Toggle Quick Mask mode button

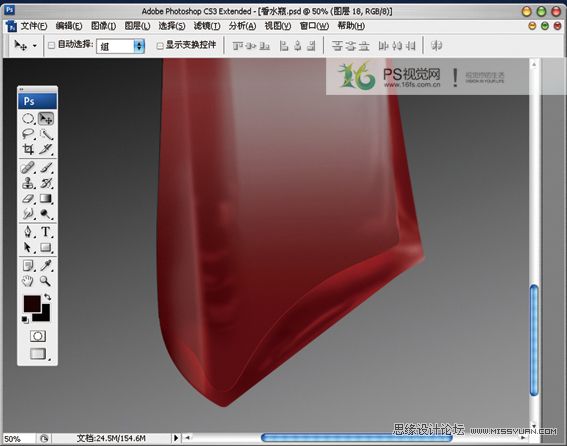[x=38, y=336]
